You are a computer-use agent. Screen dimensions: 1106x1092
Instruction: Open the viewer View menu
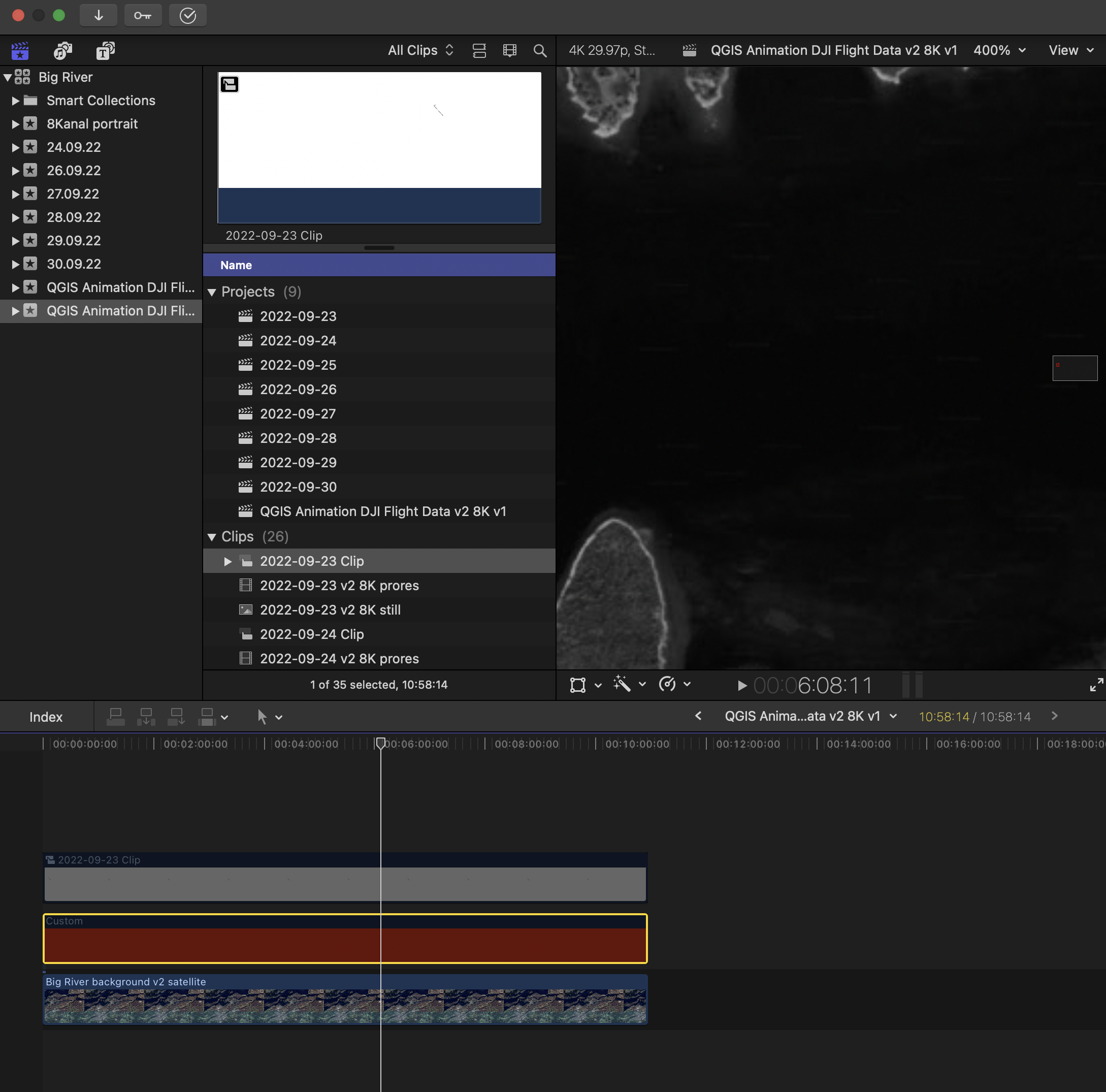tap(1070, 50)
